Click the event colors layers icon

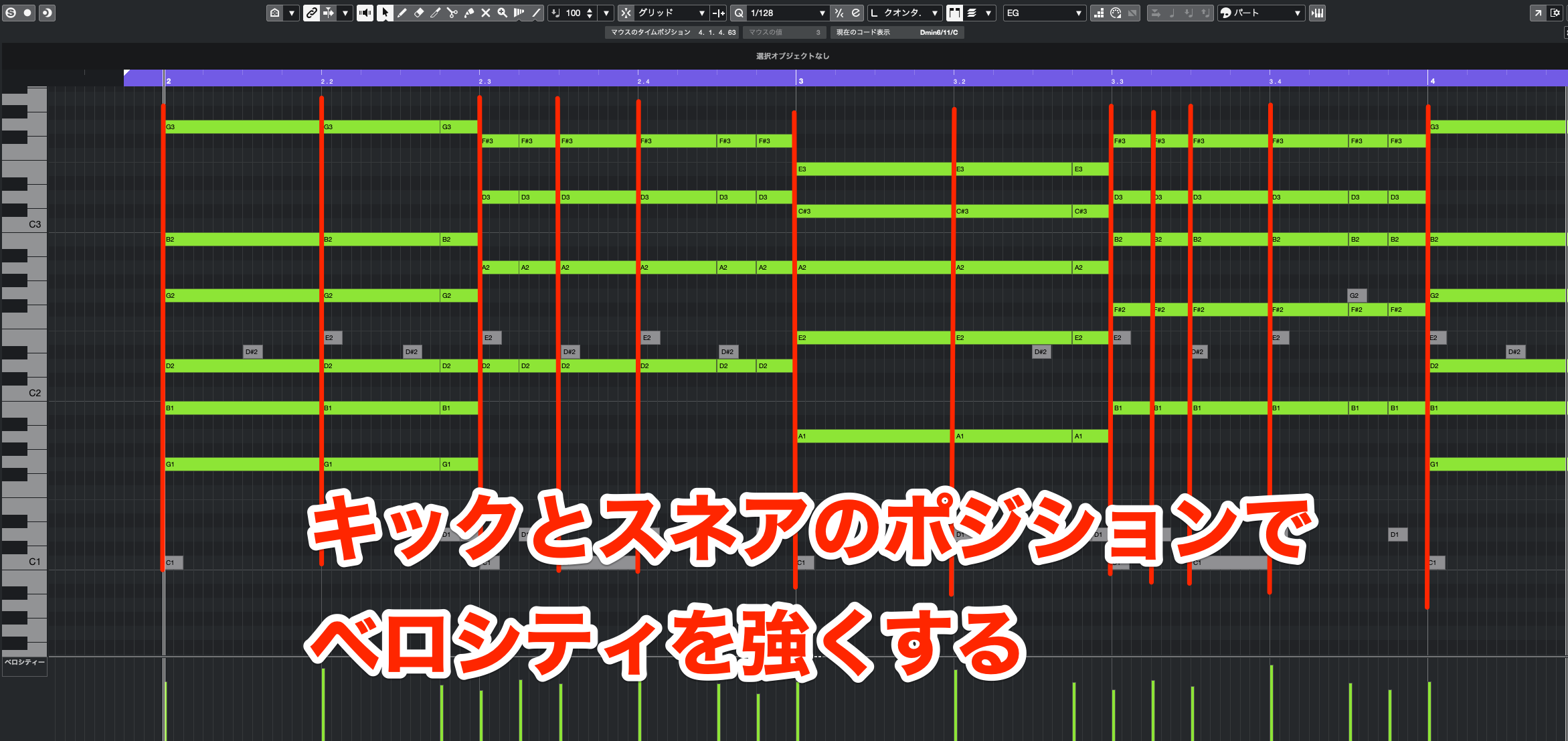972,13
